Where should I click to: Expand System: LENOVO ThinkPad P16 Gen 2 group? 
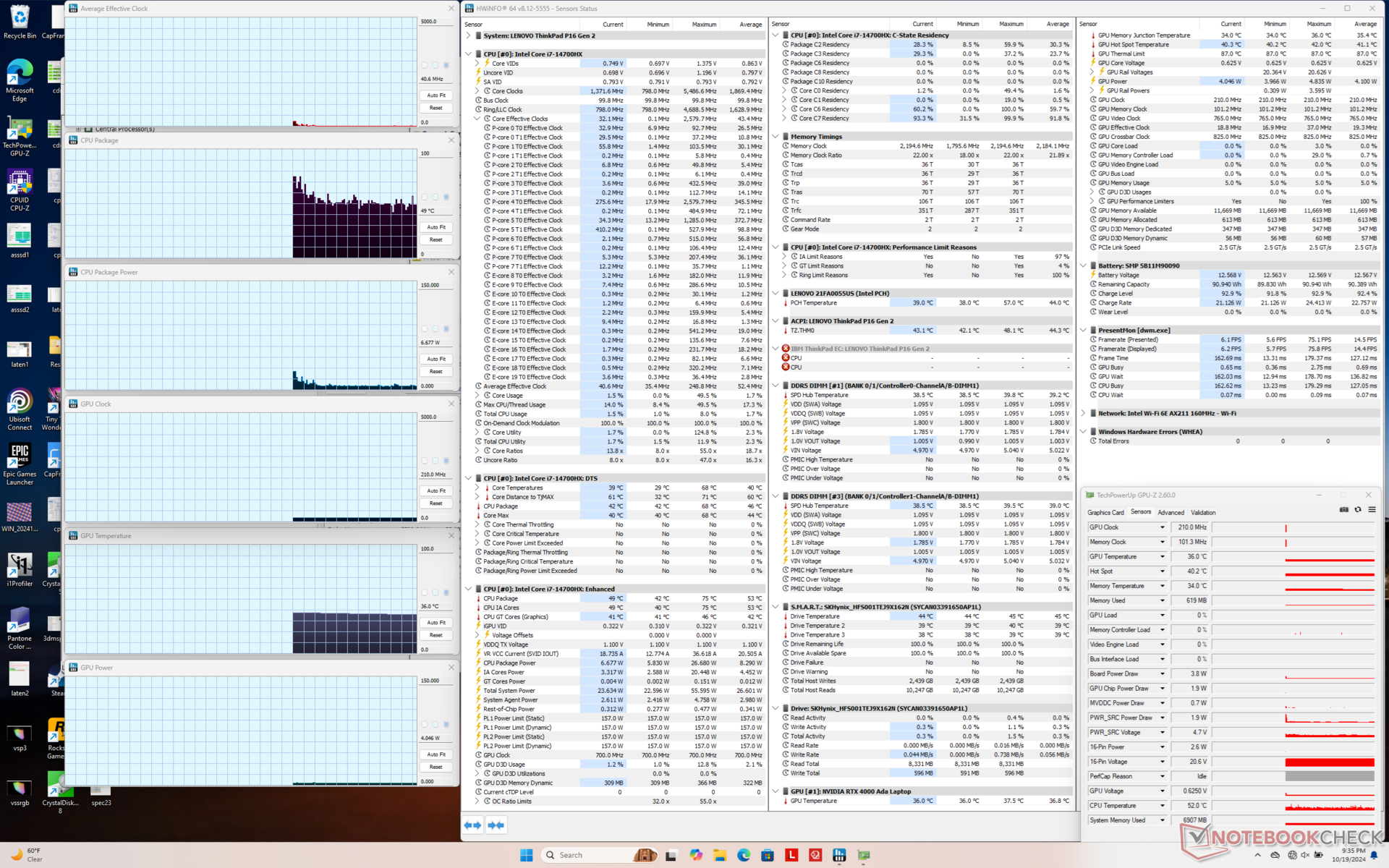(469, 35)
